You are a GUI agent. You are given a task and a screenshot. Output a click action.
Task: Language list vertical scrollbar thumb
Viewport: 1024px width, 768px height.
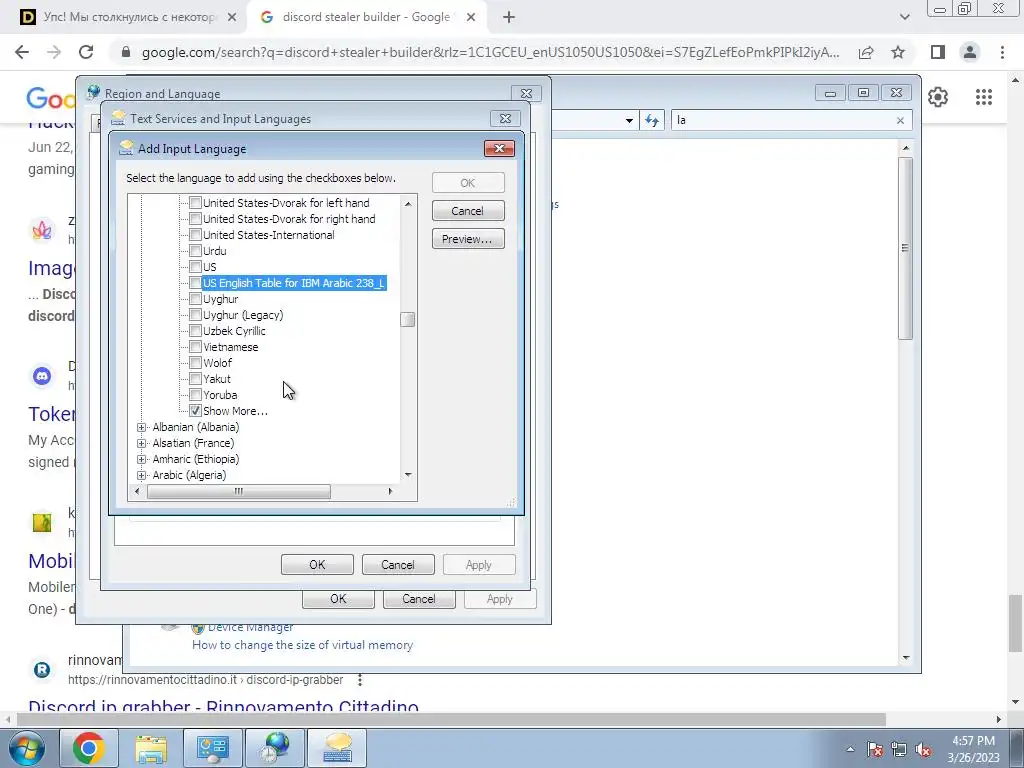point(408,319)
